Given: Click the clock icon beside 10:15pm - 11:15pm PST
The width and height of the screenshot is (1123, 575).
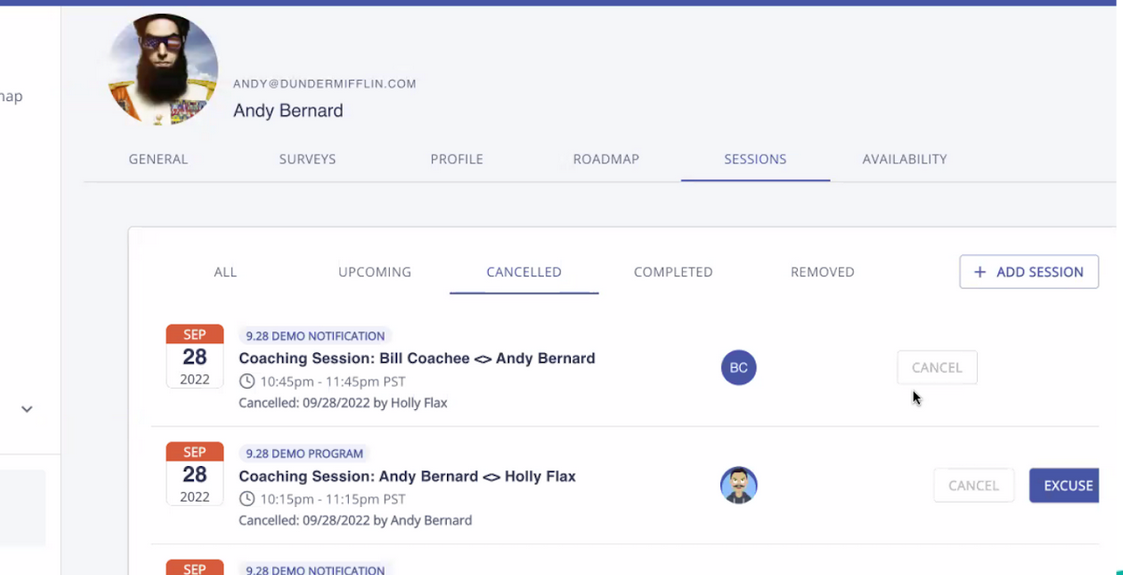Looking at the screenshot, I should click(x=247, y=498).
